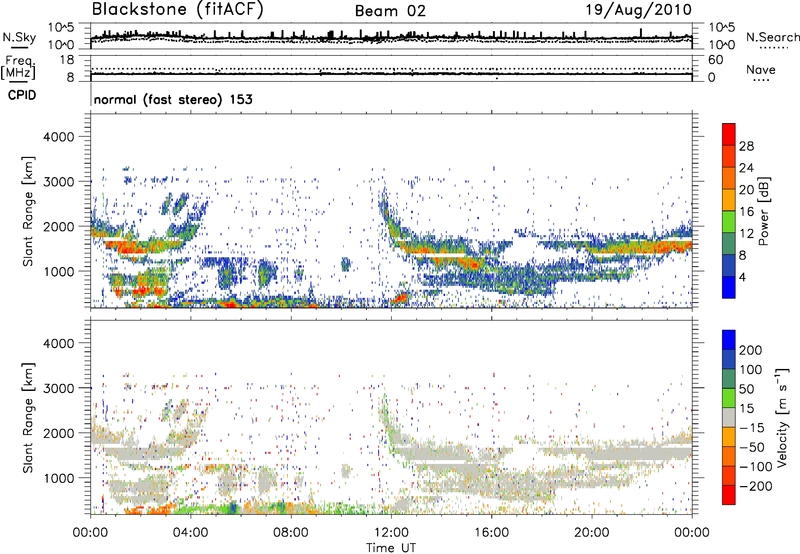Click the '50' velocity colorbar tick label

(x=746, y=389)
